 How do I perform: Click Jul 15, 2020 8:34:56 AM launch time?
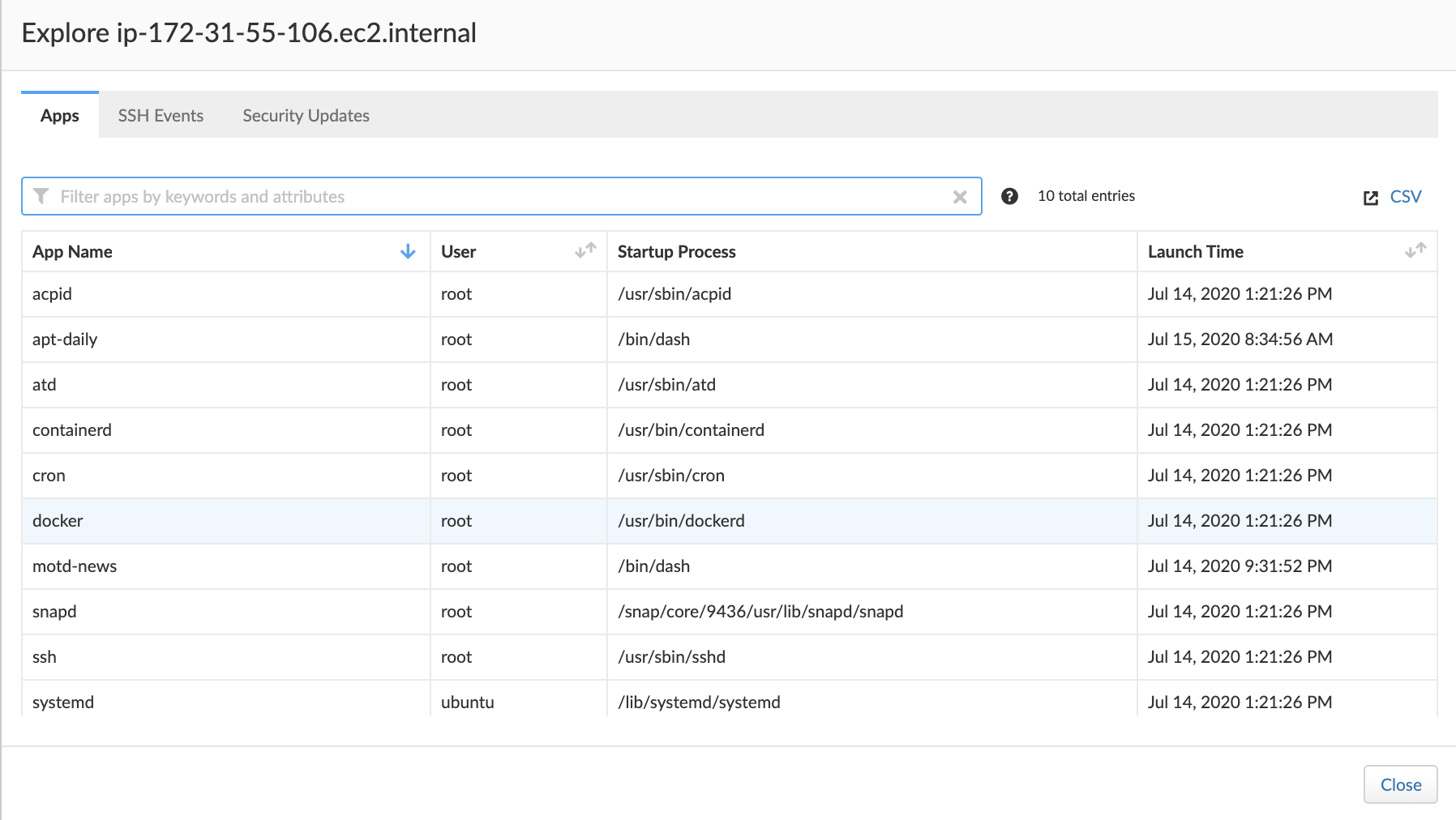coord(1240,340)
